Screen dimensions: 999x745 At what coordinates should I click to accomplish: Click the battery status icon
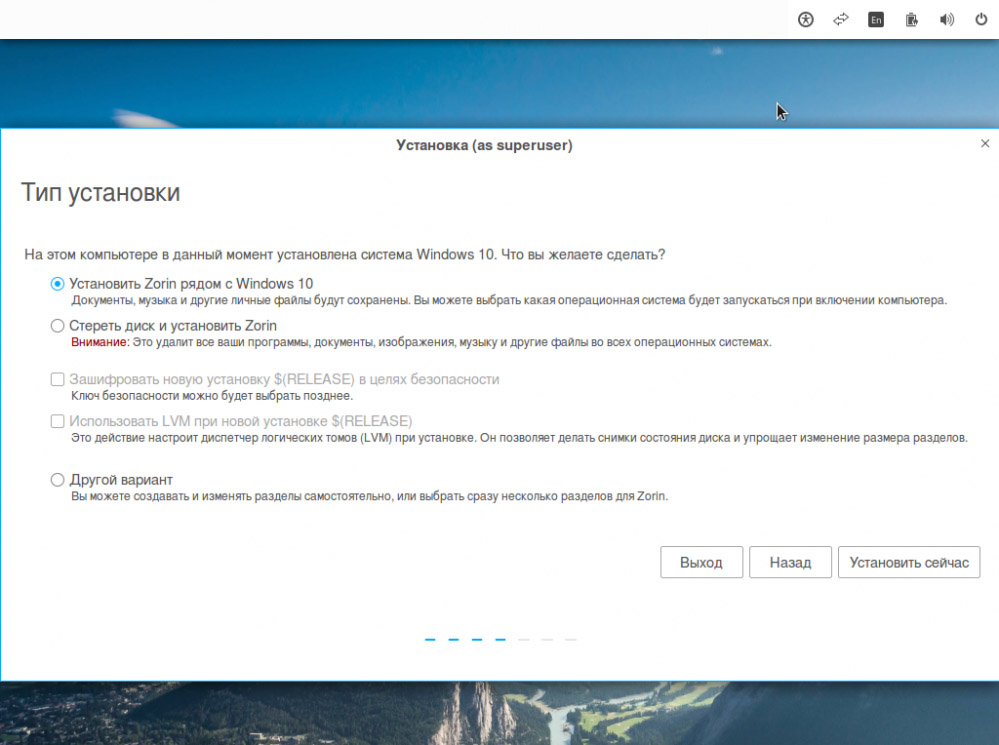point(912,20)
